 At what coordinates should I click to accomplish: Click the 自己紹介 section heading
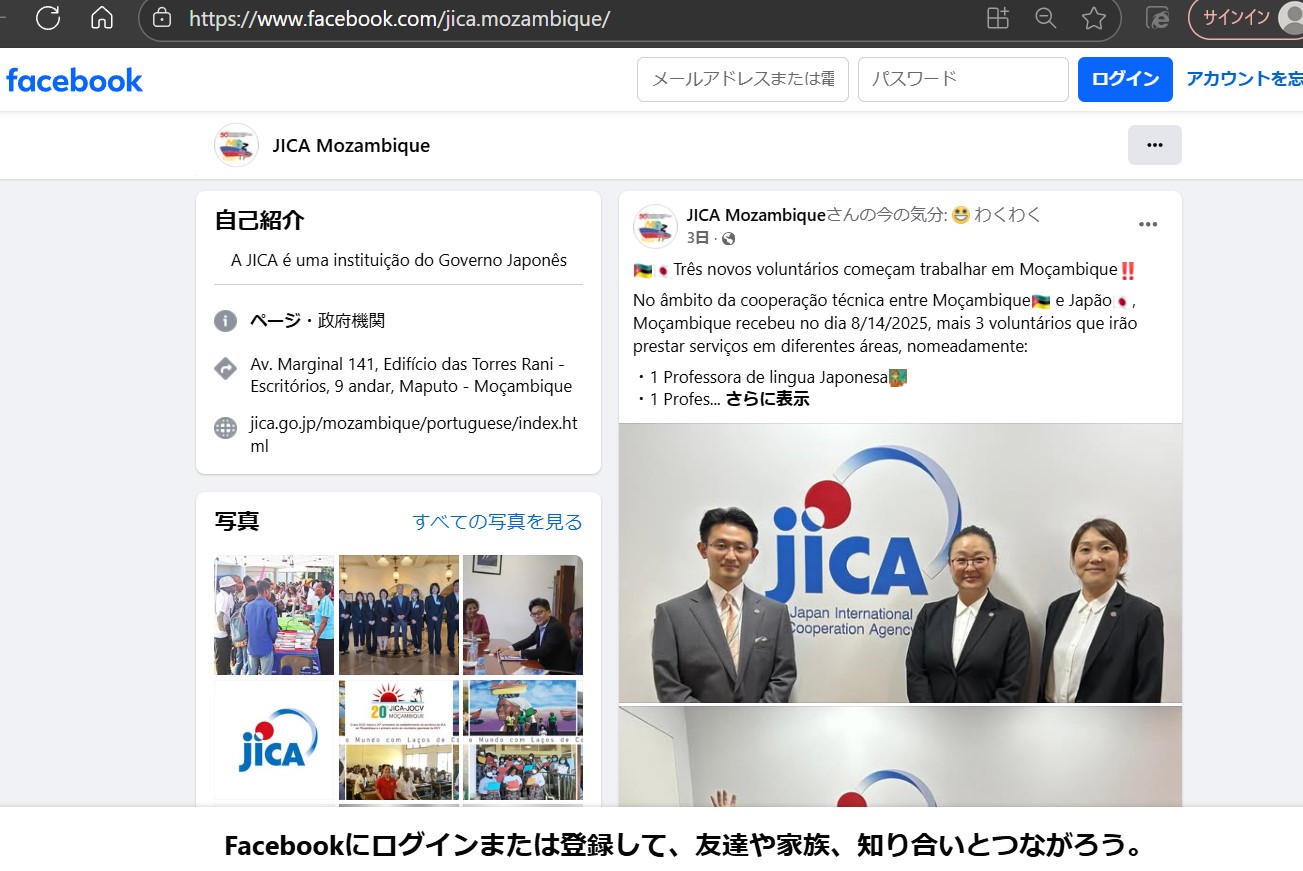tap(259, 221)
